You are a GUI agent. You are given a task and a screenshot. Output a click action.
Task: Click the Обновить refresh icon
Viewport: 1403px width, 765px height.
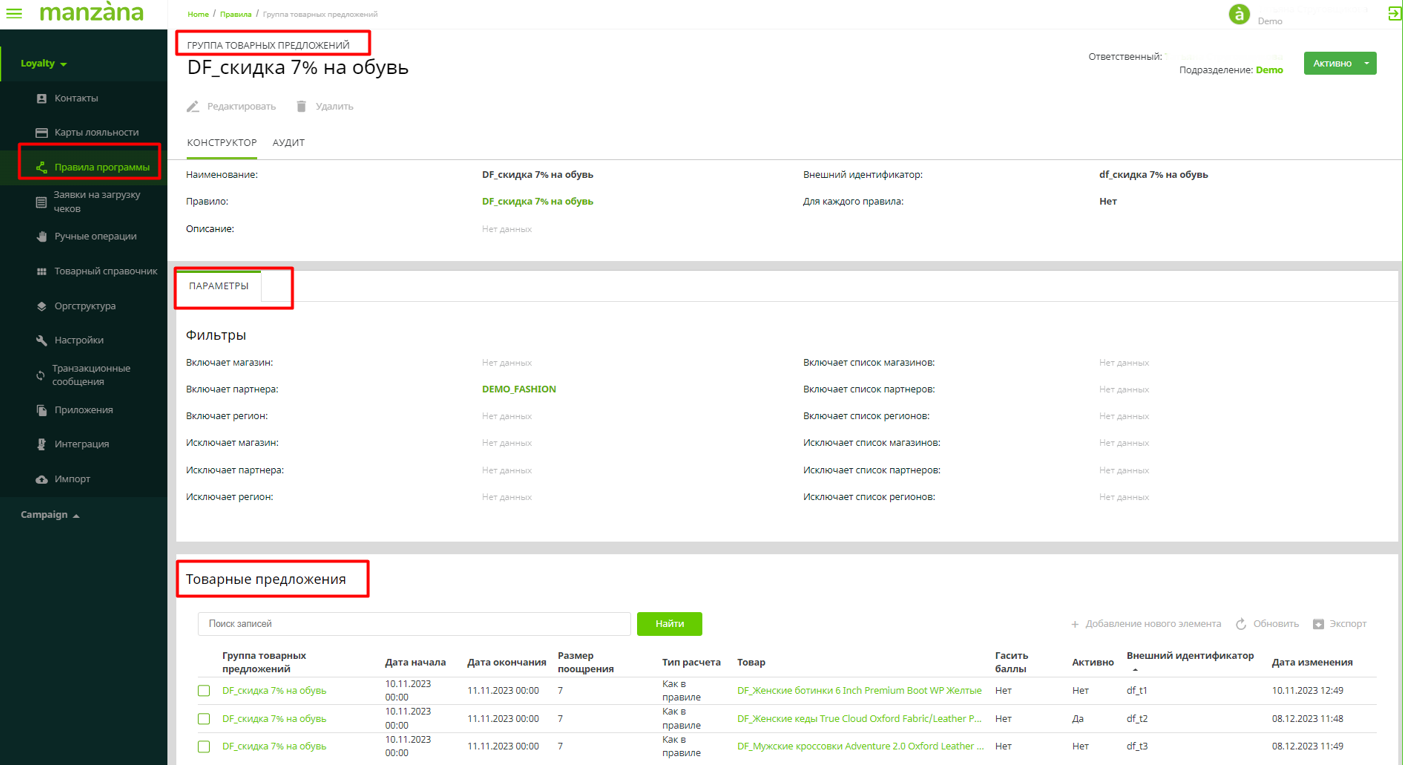(1241, 624)
